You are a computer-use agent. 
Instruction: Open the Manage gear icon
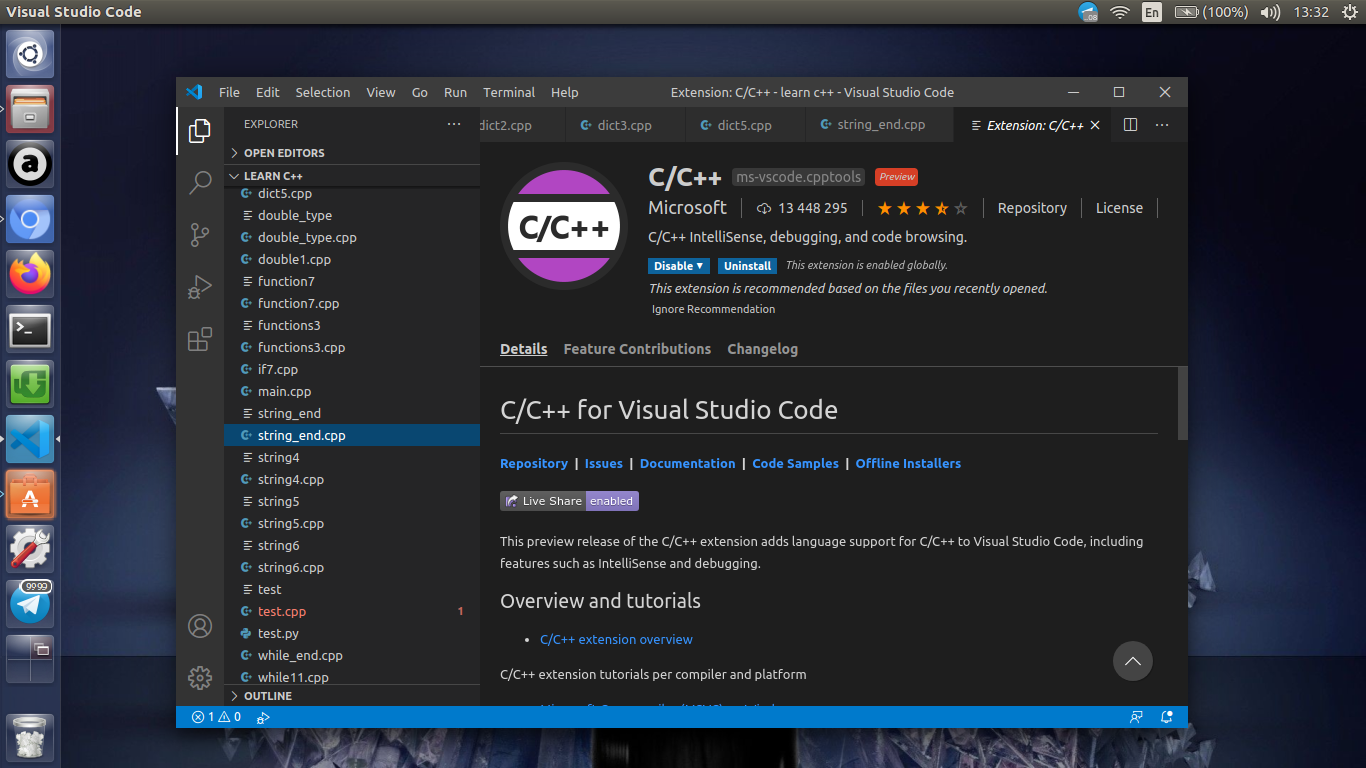click(x=200, y=677)
